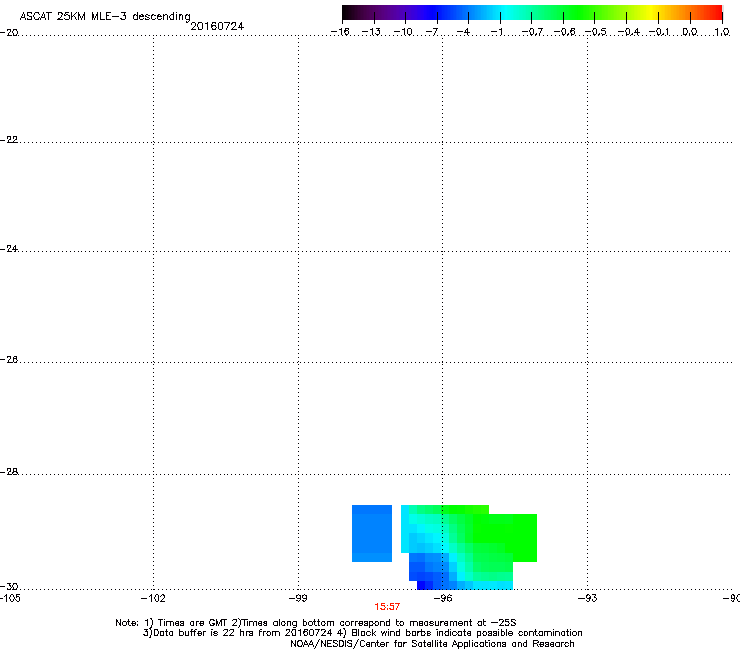Screen dimensions: 740x650
Task: Click the -22 latitude axis label
Action: coord(9,140)
